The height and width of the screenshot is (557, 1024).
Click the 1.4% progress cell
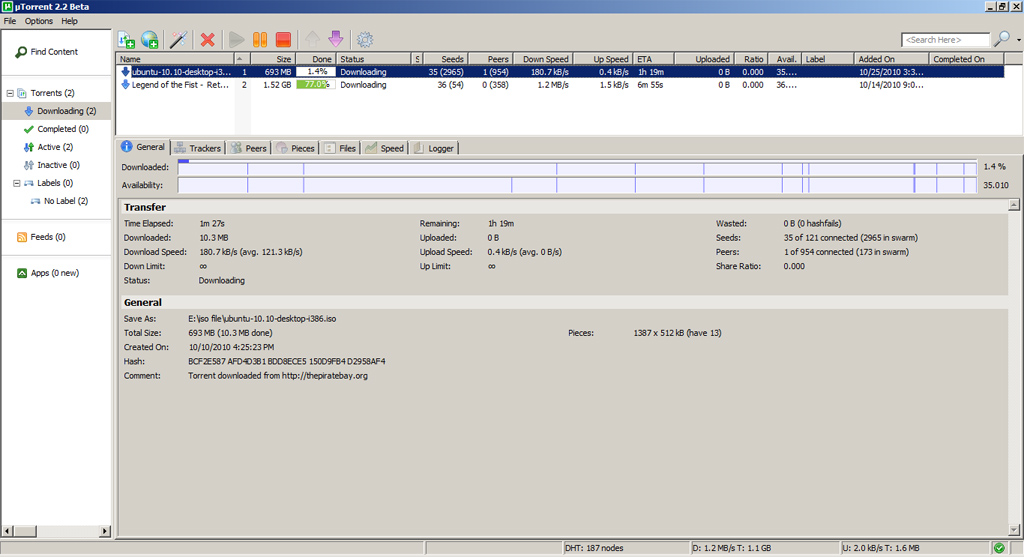[315, 72]
